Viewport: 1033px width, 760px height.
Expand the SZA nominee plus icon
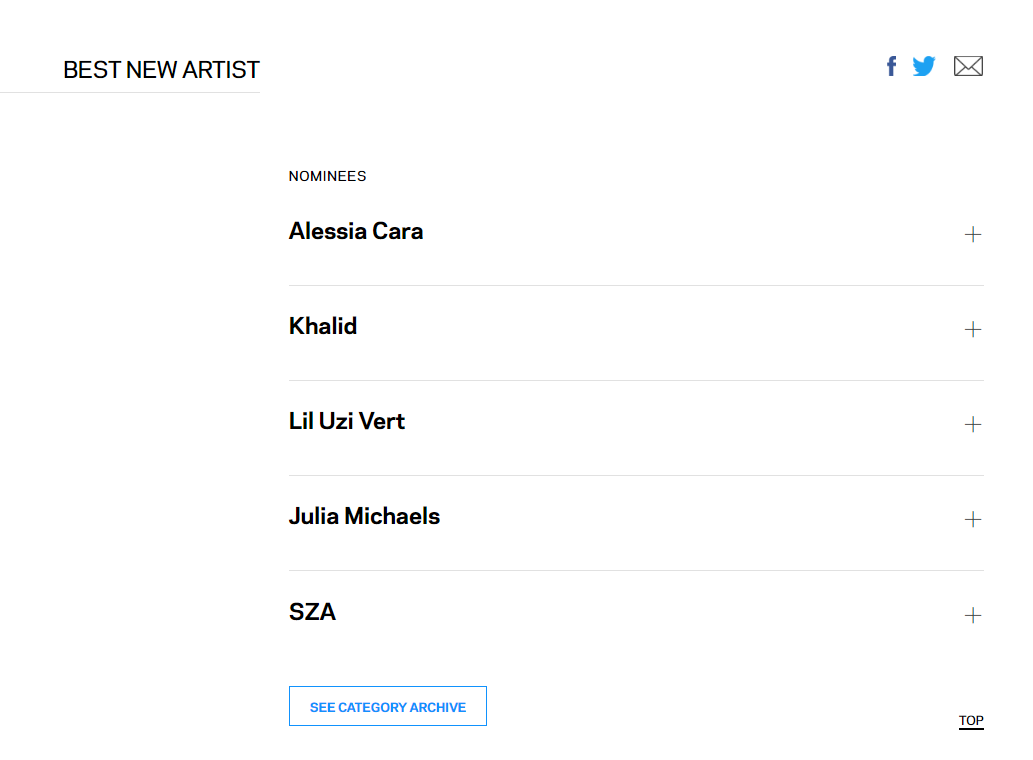point(973,615)
